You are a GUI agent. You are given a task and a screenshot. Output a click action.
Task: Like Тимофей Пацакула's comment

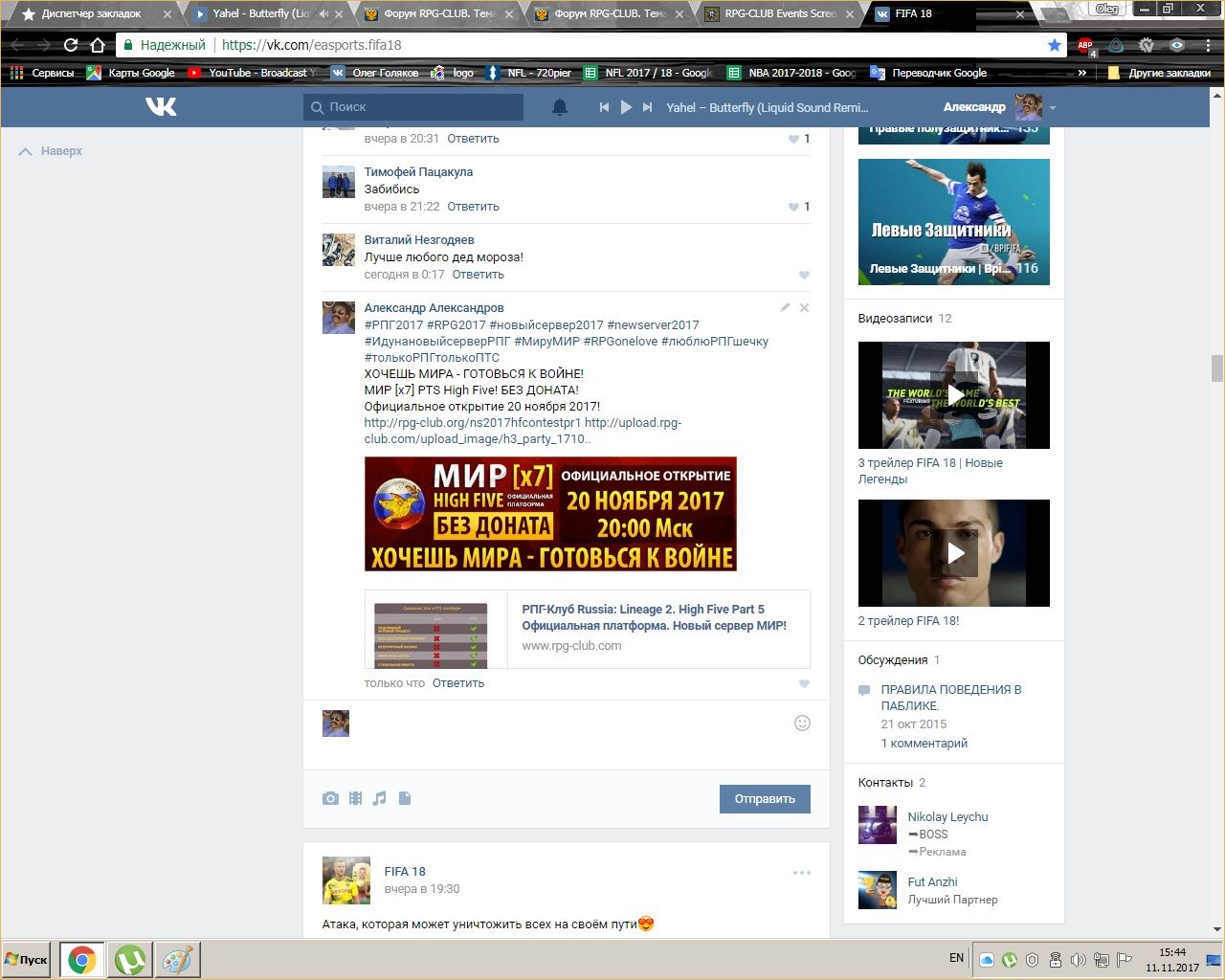[x=793, y=207]
